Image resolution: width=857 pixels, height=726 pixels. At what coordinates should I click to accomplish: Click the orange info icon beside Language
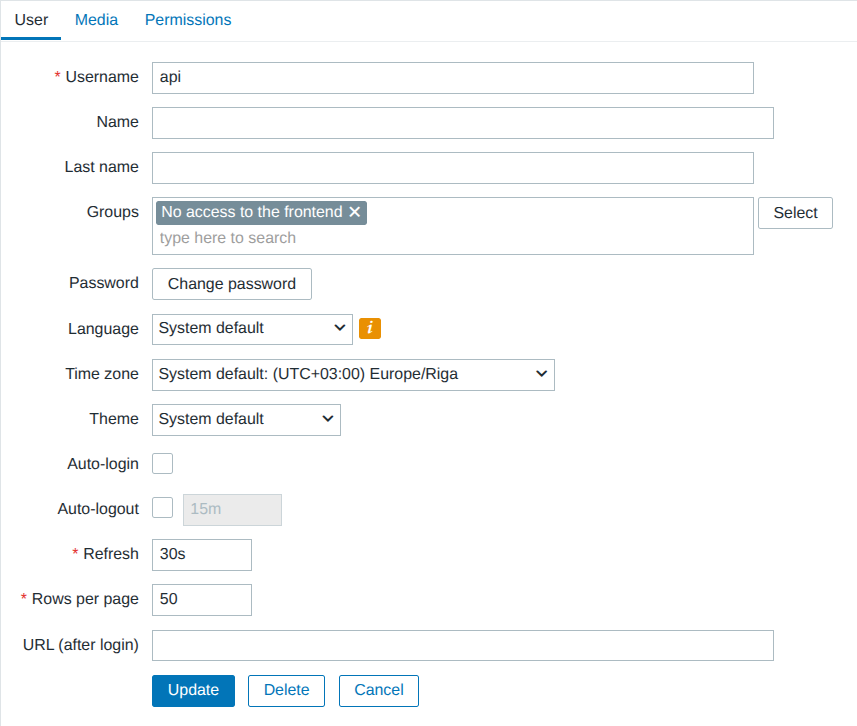[370, 328]
